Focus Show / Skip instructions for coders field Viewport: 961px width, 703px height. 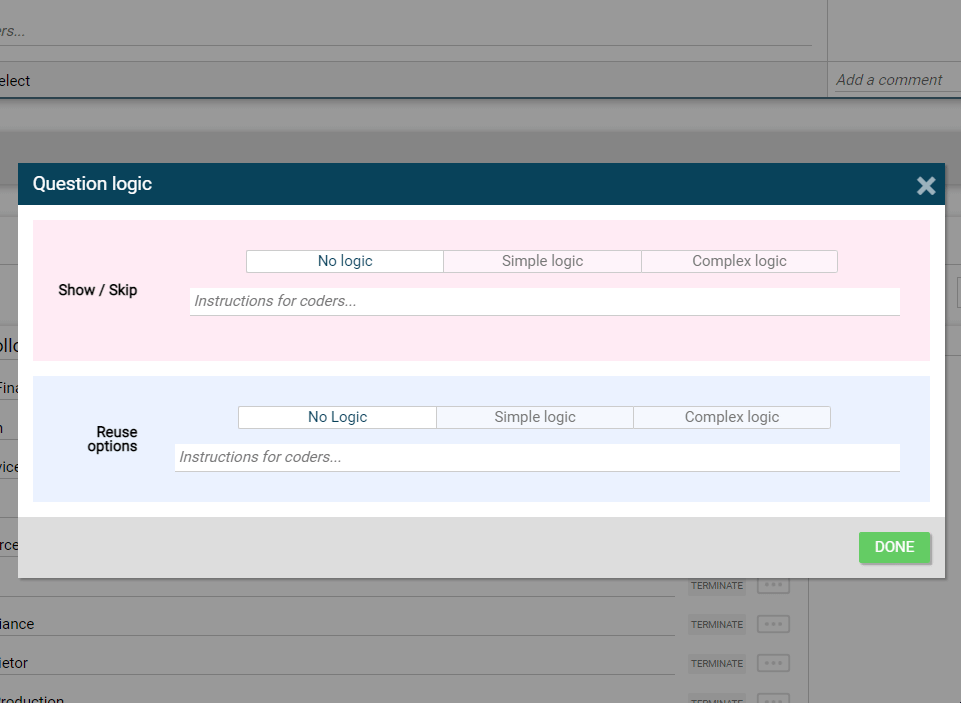tap(544, 301)
